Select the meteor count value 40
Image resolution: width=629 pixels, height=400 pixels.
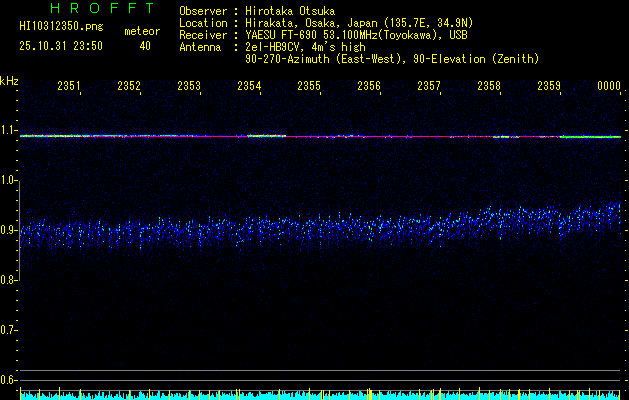pyautogui.click(x=145, y=46)
